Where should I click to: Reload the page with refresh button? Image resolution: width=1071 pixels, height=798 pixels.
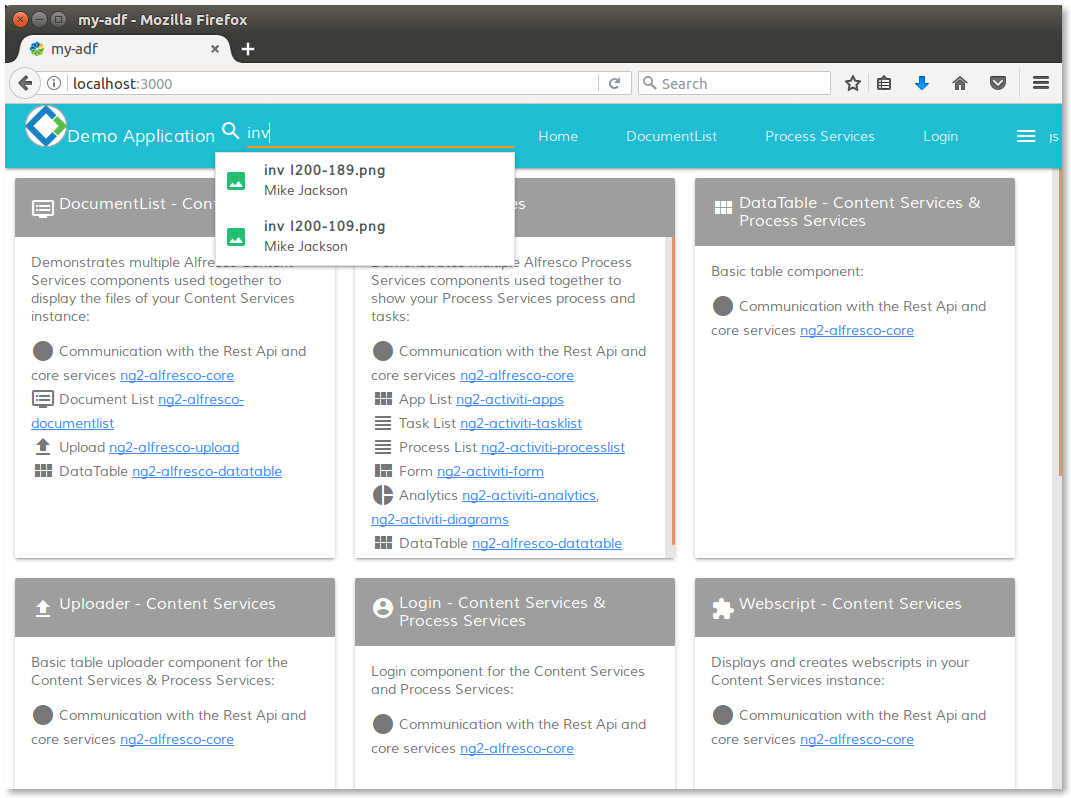615,84
